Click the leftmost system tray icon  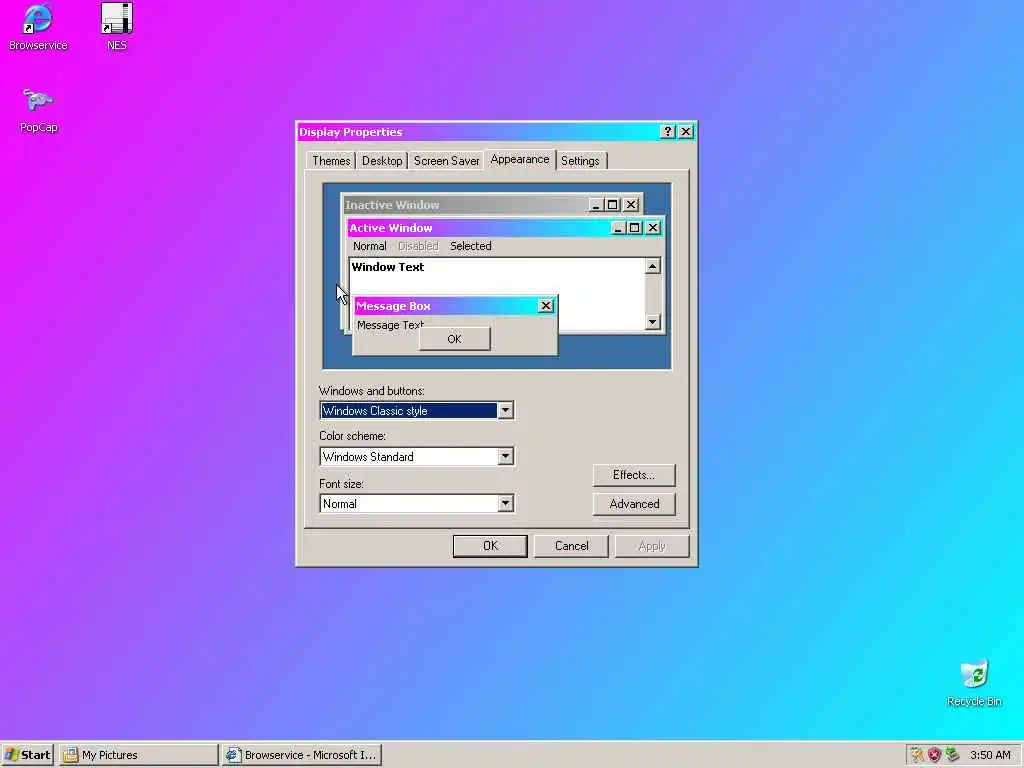(917, 755)
